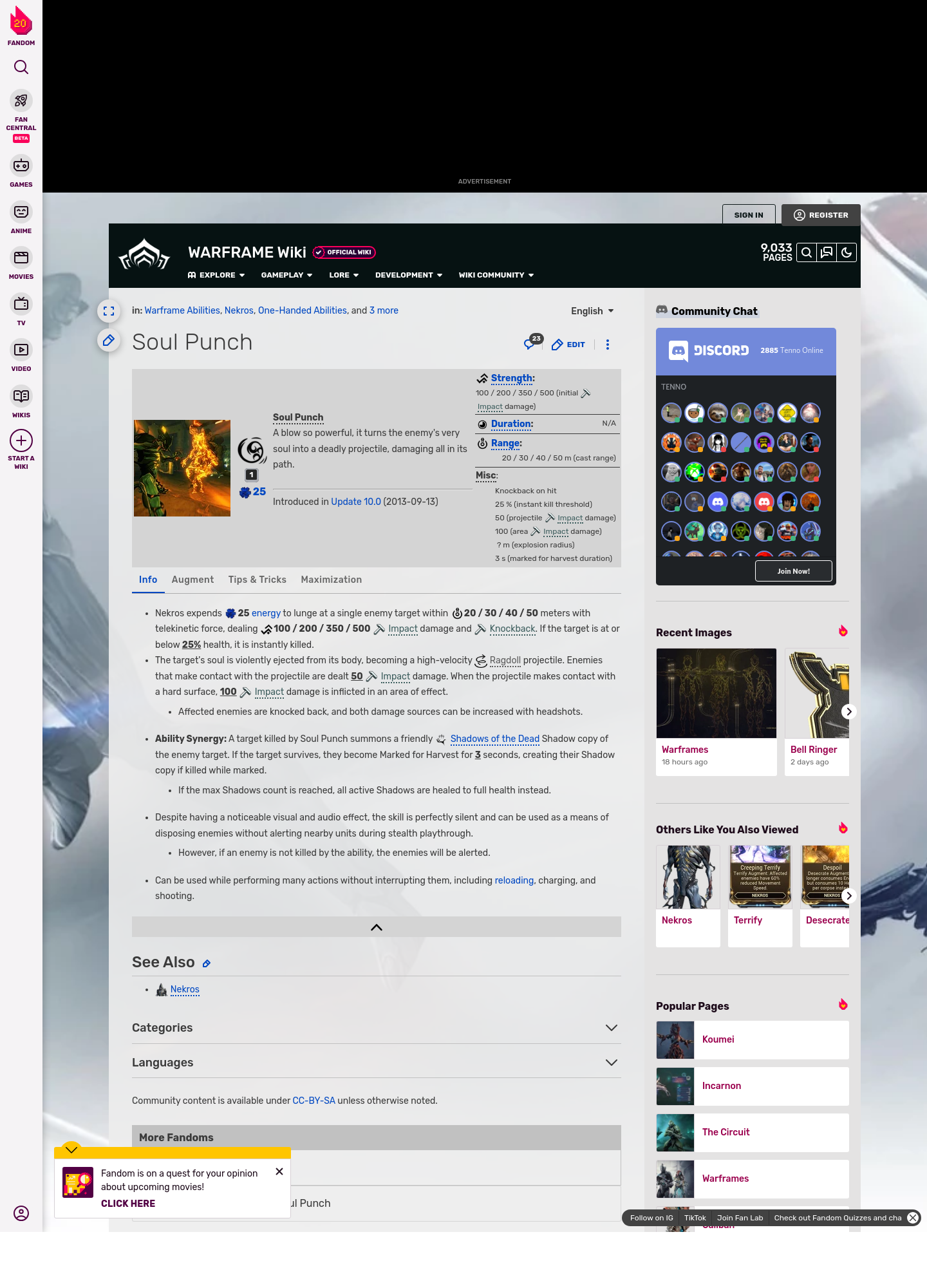This screenshot has width=927, height=1288.
Task: Open the Soul Punch ability screenshot
Action: 182,468
